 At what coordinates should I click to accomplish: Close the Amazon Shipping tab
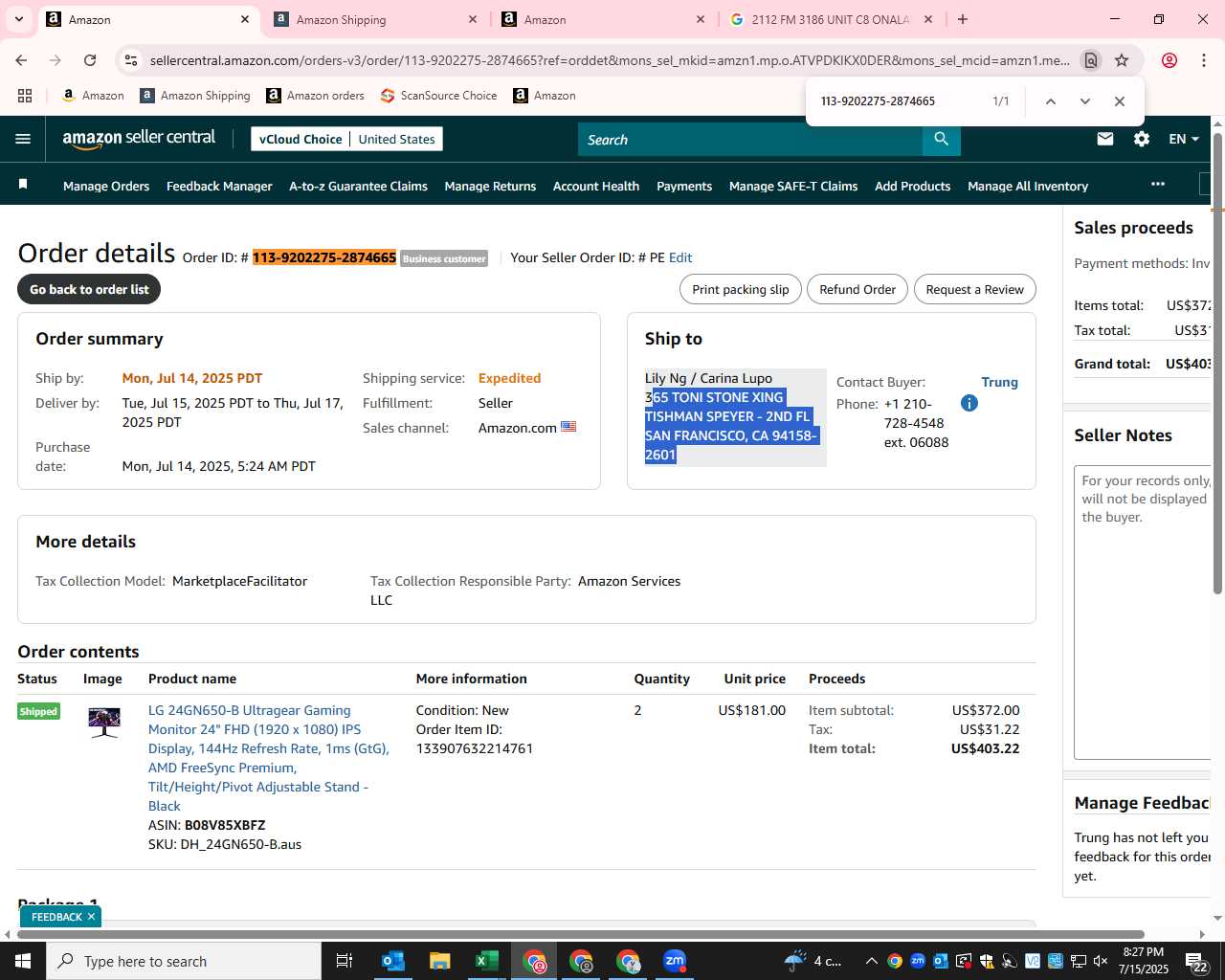point(473,19)
